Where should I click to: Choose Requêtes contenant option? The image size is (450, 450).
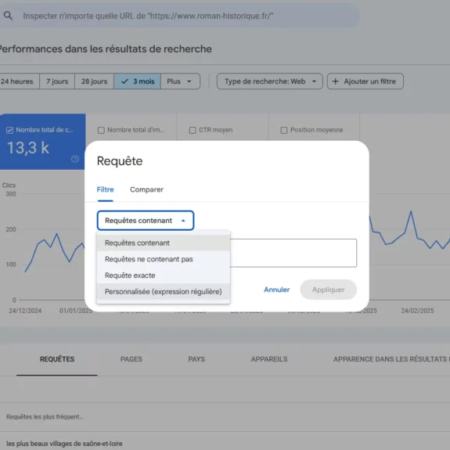(163, 243)
